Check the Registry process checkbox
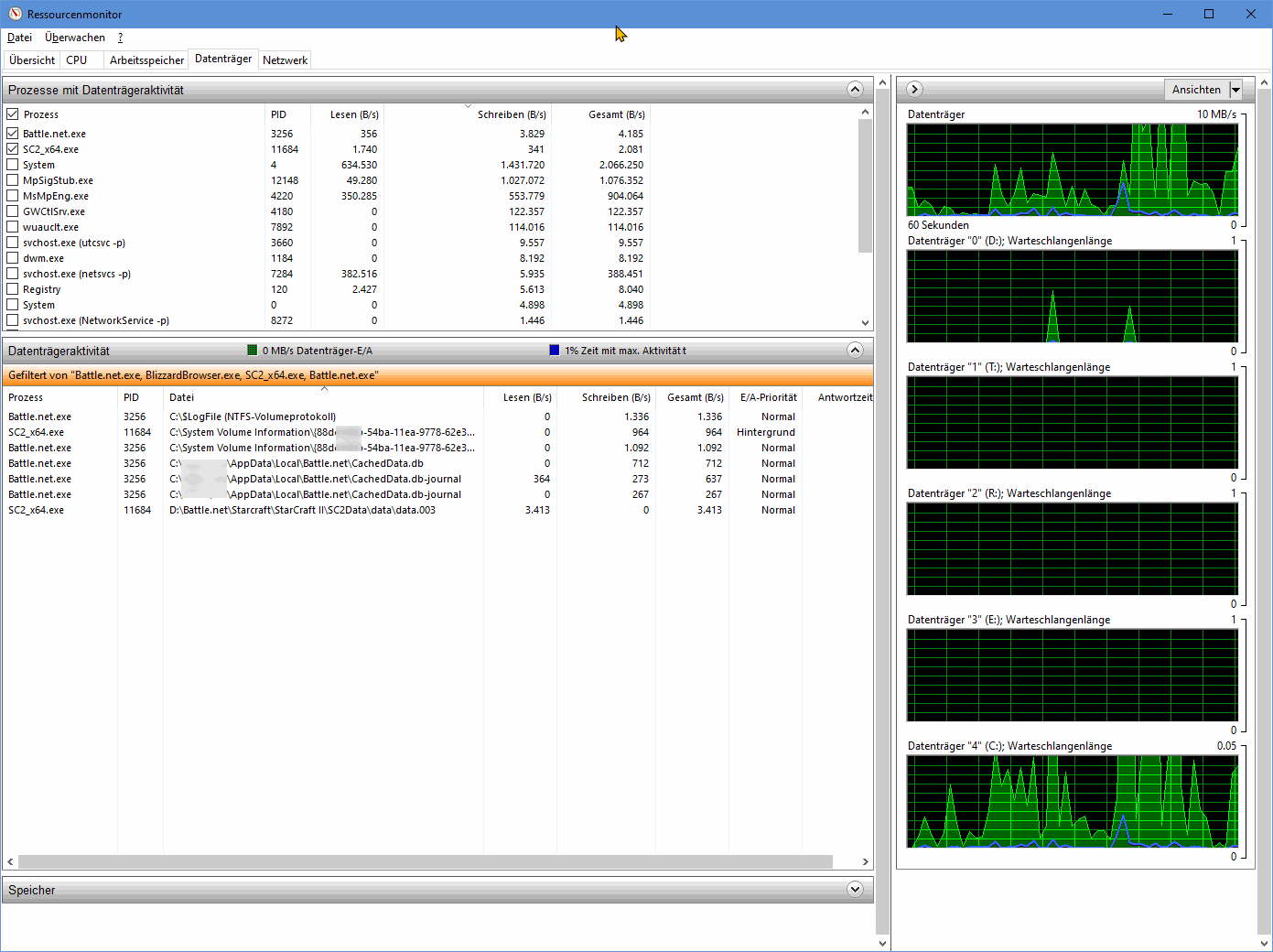The height and width of the screenshot is (952, 1273). tap(13, 289)
